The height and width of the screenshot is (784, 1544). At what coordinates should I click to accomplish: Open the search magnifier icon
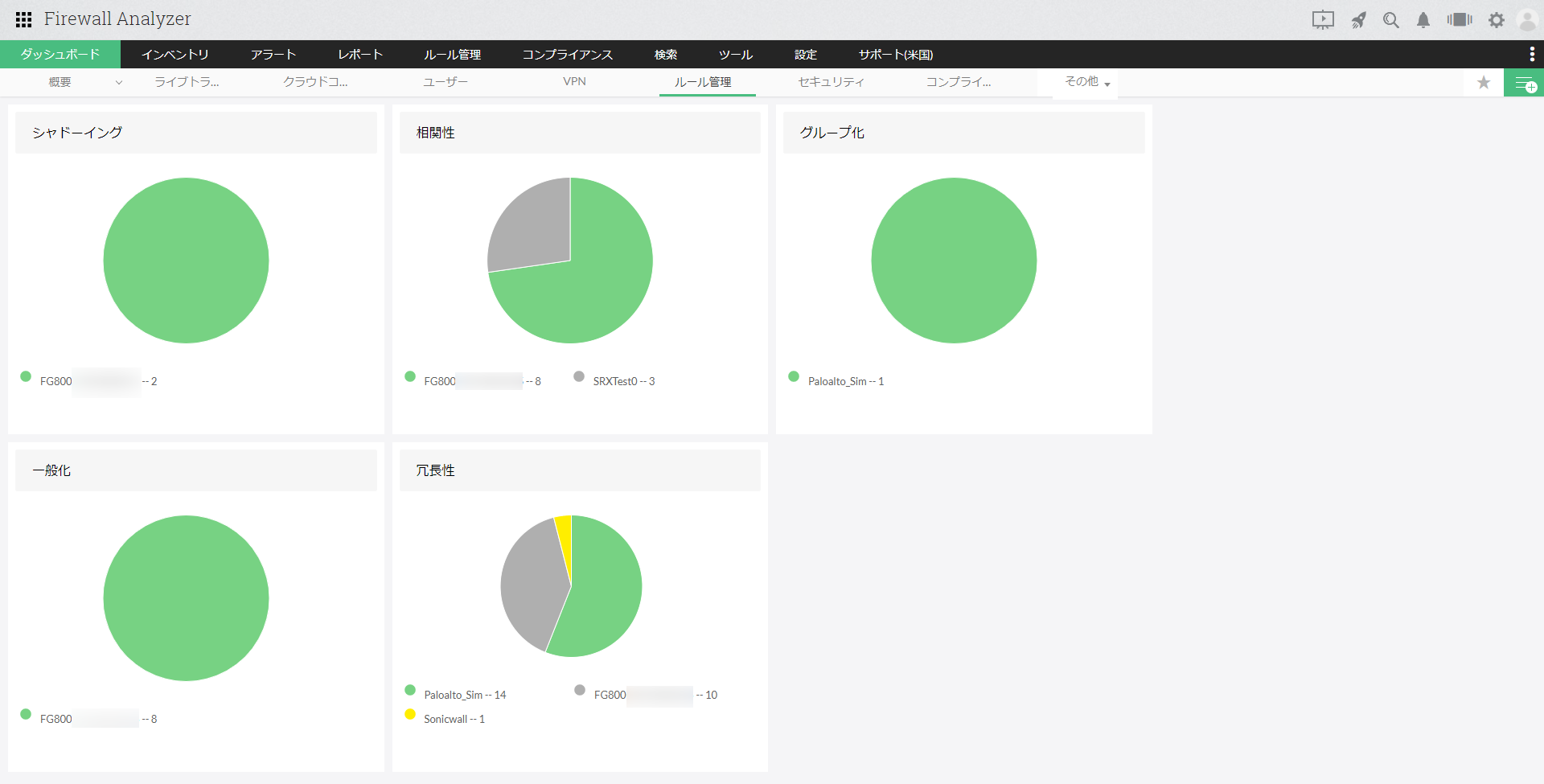(x=1391, y=20)
